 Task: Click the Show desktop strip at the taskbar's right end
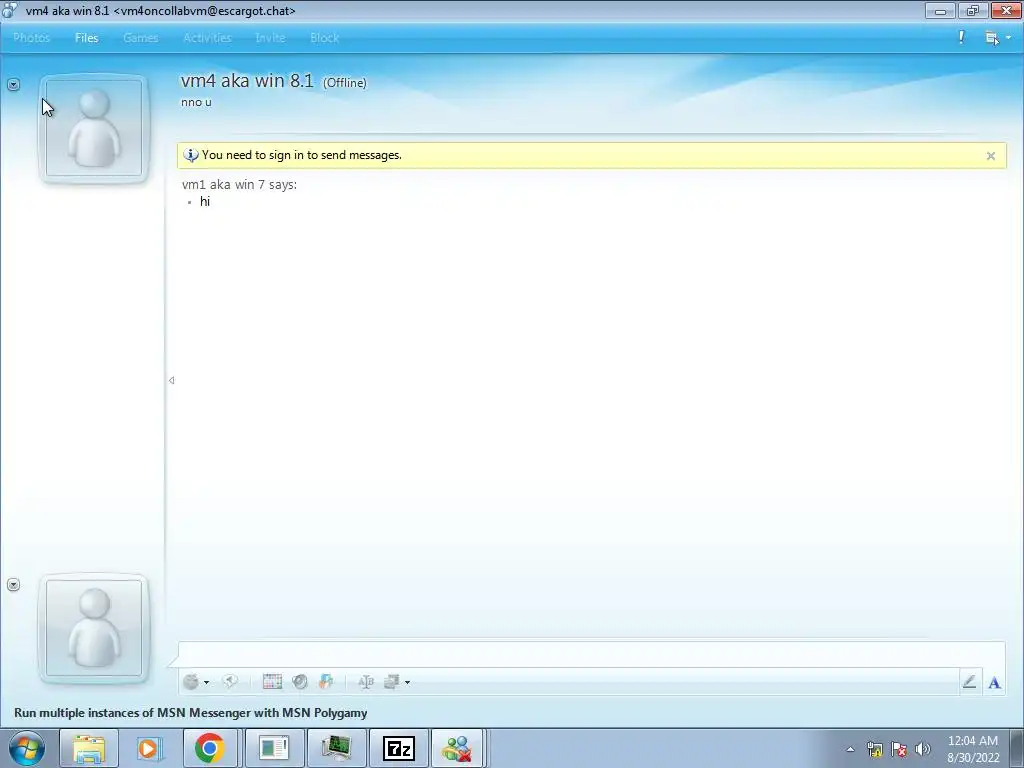click(x=1016, y=748)
